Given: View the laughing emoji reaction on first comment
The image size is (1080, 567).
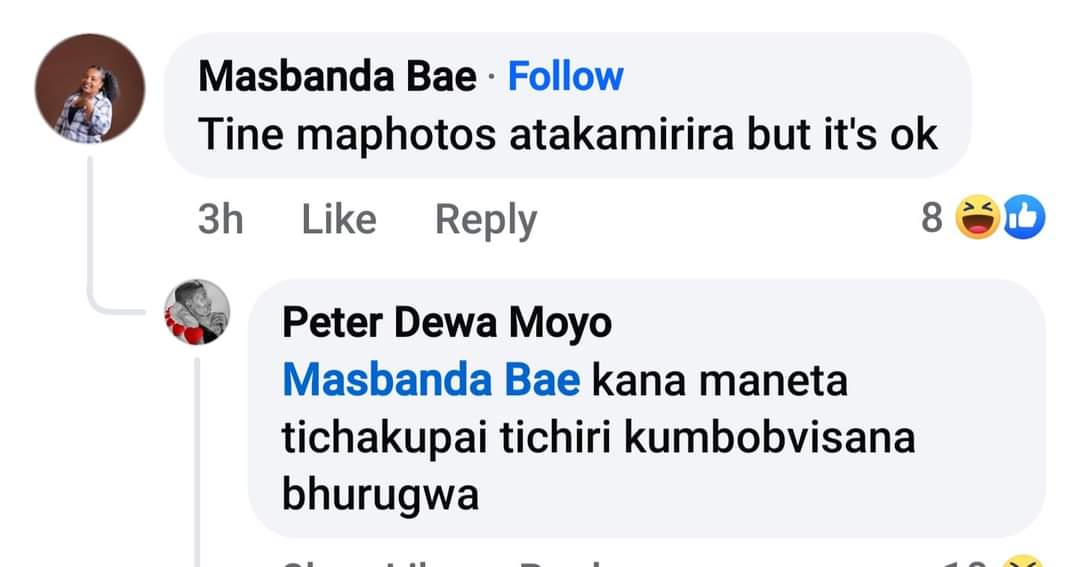Looking at the screenshot, I should 977,218.
